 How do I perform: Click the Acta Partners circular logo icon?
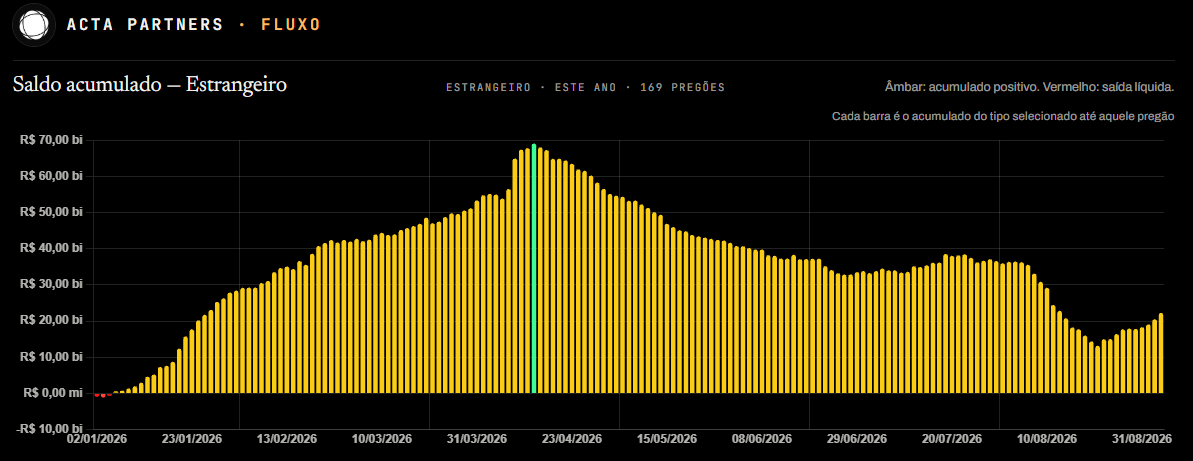point(34,25)
